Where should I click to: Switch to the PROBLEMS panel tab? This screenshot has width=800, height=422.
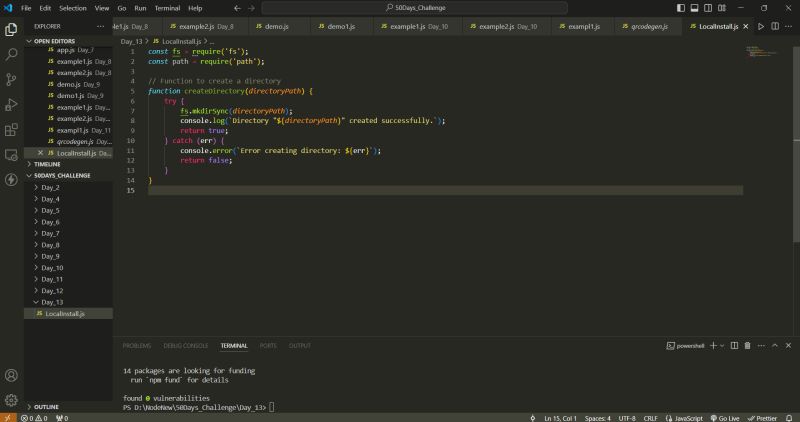(x=136, y=345)
